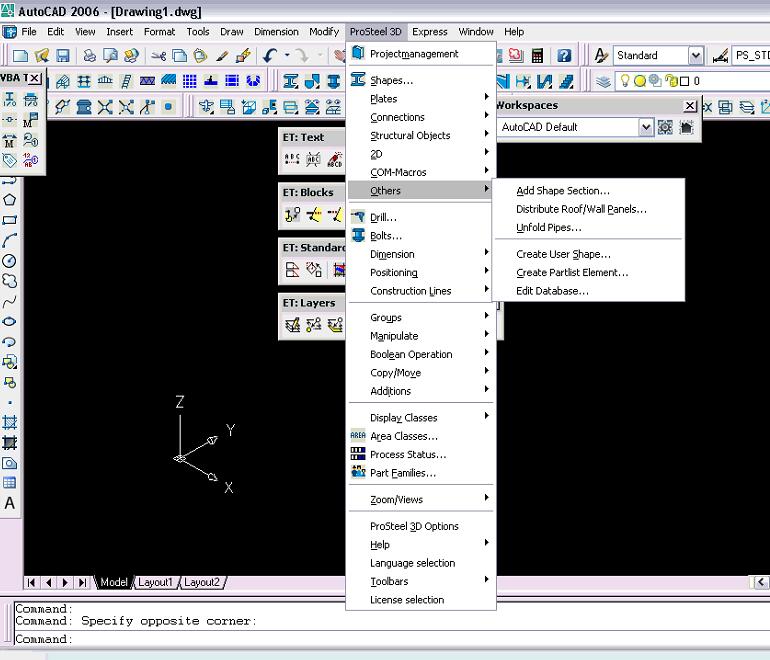770x660 pixels.
Task: Select the Table tool
Action: (9, 483)
